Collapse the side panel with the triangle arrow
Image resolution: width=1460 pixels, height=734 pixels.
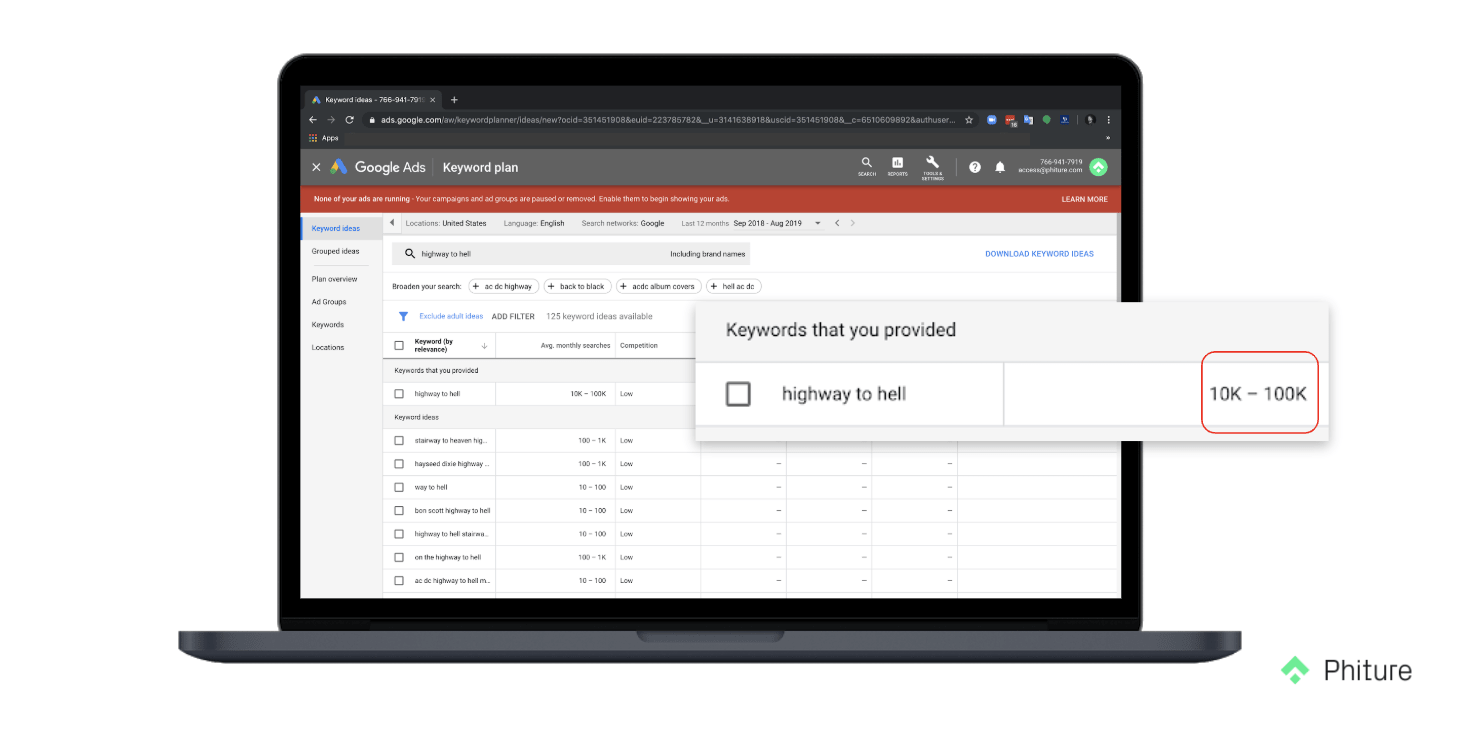pos(392,223)
